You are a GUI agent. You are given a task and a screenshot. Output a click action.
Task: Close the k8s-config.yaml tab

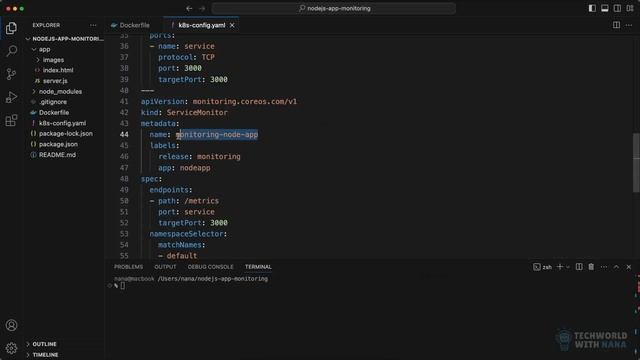point(232,25)
